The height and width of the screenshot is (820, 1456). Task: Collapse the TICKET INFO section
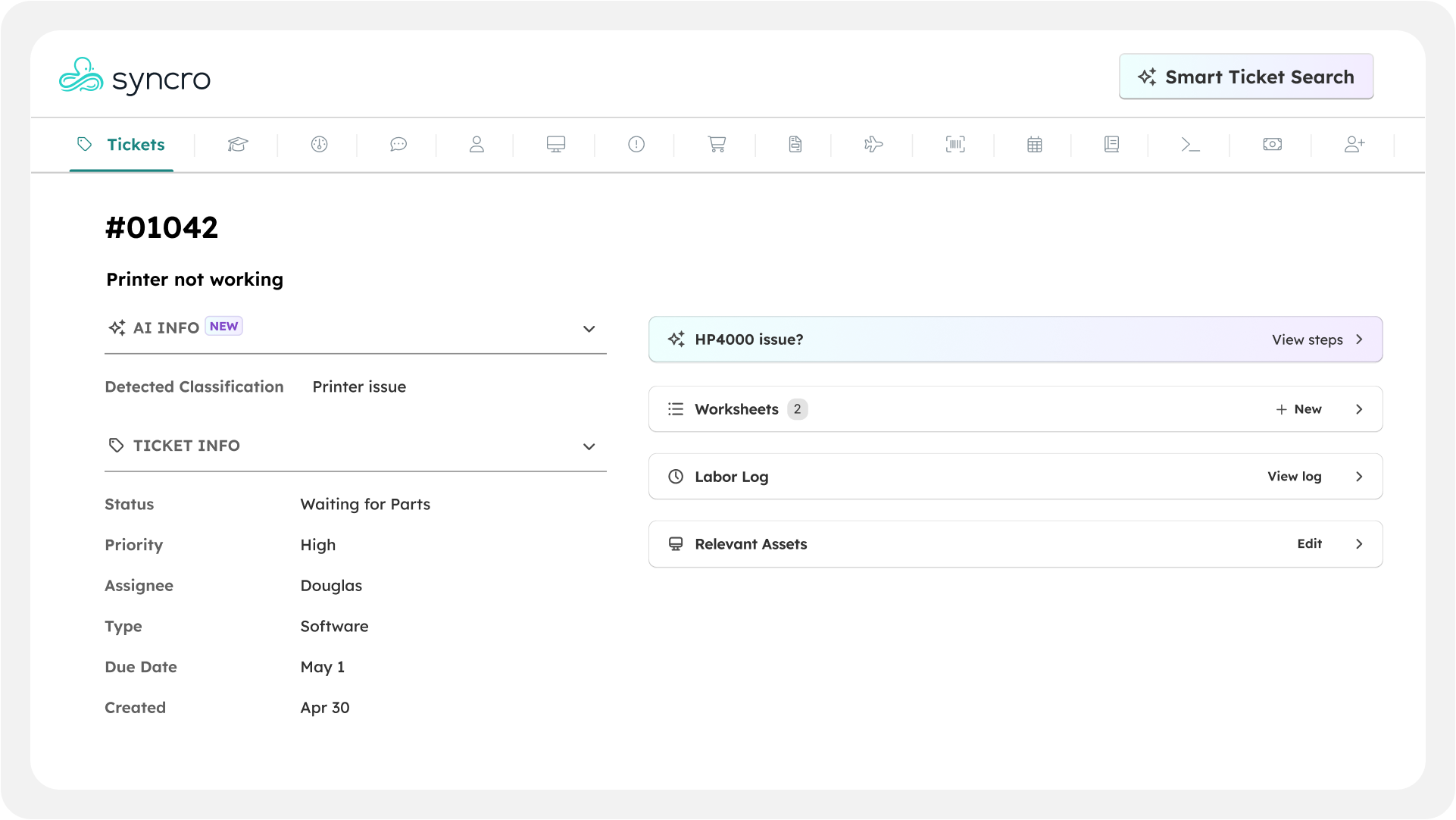(x=589, y=446)
